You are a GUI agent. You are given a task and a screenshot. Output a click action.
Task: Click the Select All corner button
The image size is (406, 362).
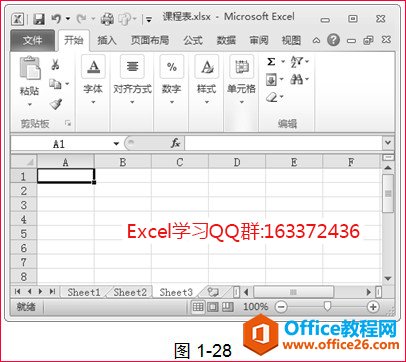point(24,162)
